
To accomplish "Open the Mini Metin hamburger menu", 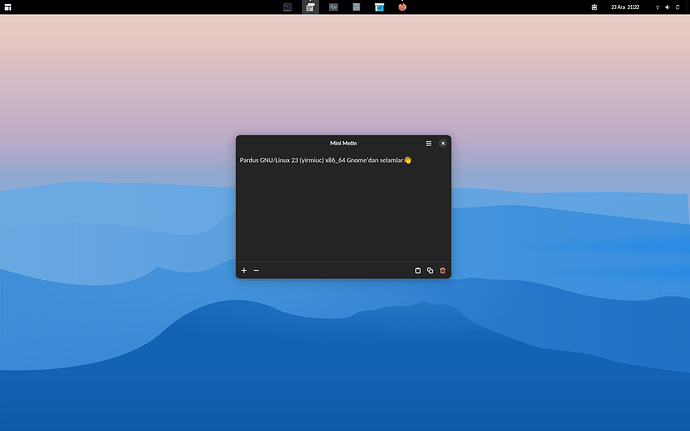I will pyautogui.click(x=428, y=144).
